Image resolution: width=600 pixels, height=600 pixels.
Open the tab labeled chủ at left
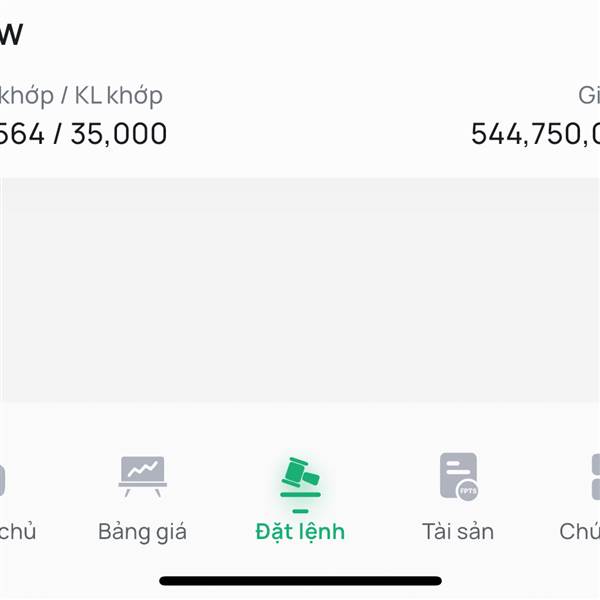tap(18, 532)
